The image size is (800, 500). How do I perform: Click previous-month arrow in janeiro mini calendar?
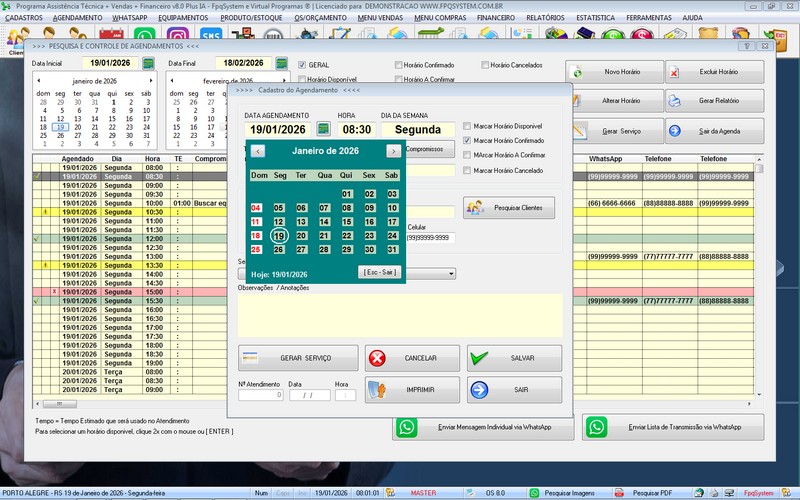(x=39, y=81)
